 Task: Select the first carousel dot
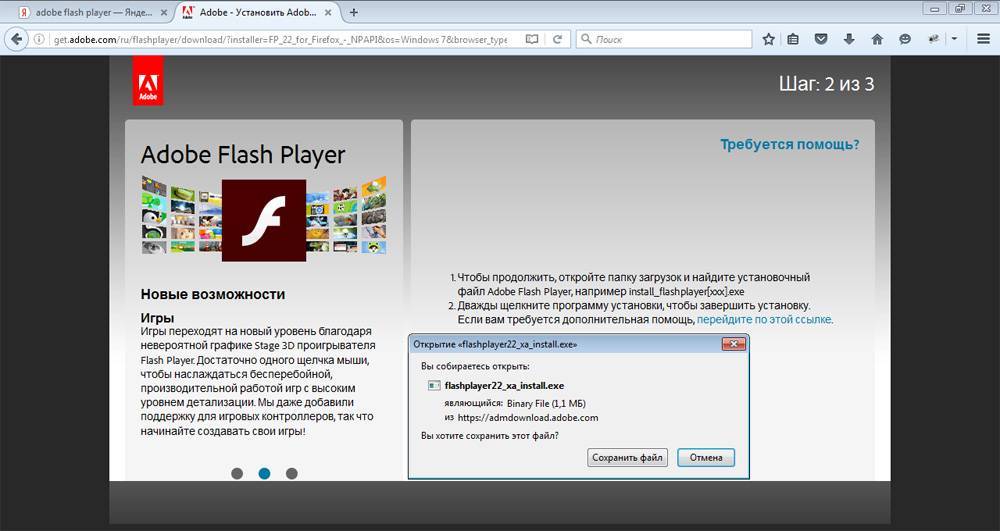coord(237,474)
